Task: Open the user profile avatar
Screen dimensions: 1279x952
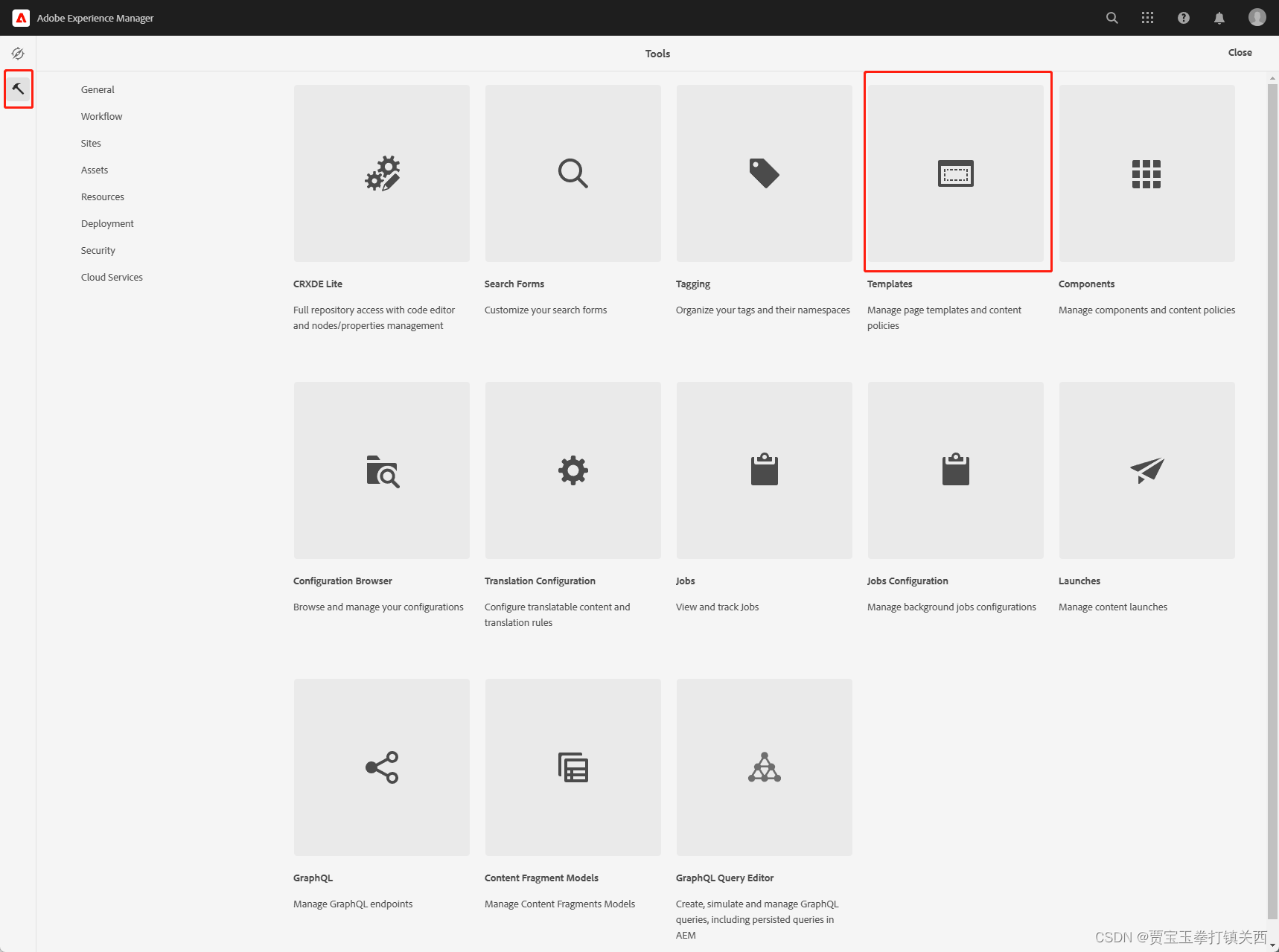Action: (1257, 18)
